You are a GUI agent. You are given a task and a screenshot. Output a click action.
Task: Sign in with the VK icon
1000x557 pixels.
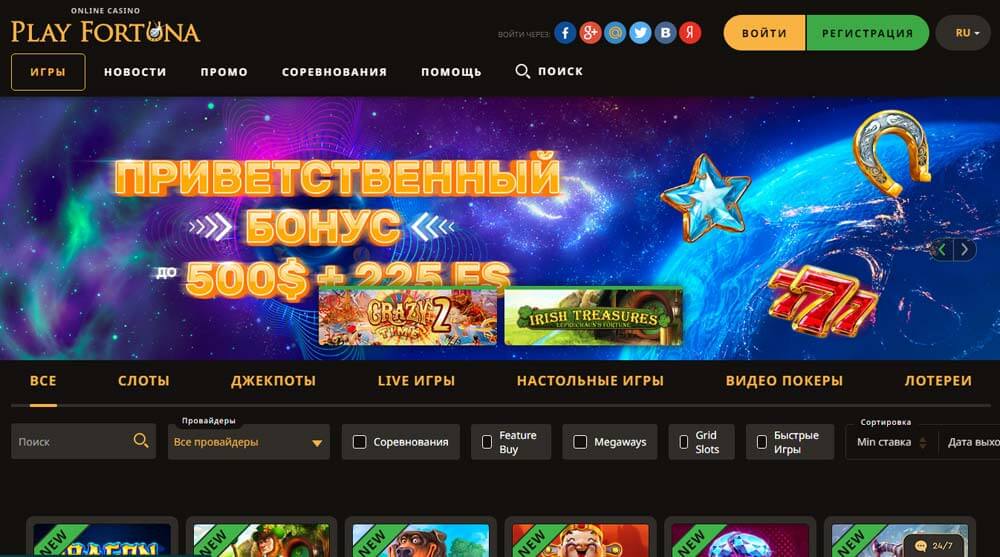pyautogui.click(x=665, y=33)
